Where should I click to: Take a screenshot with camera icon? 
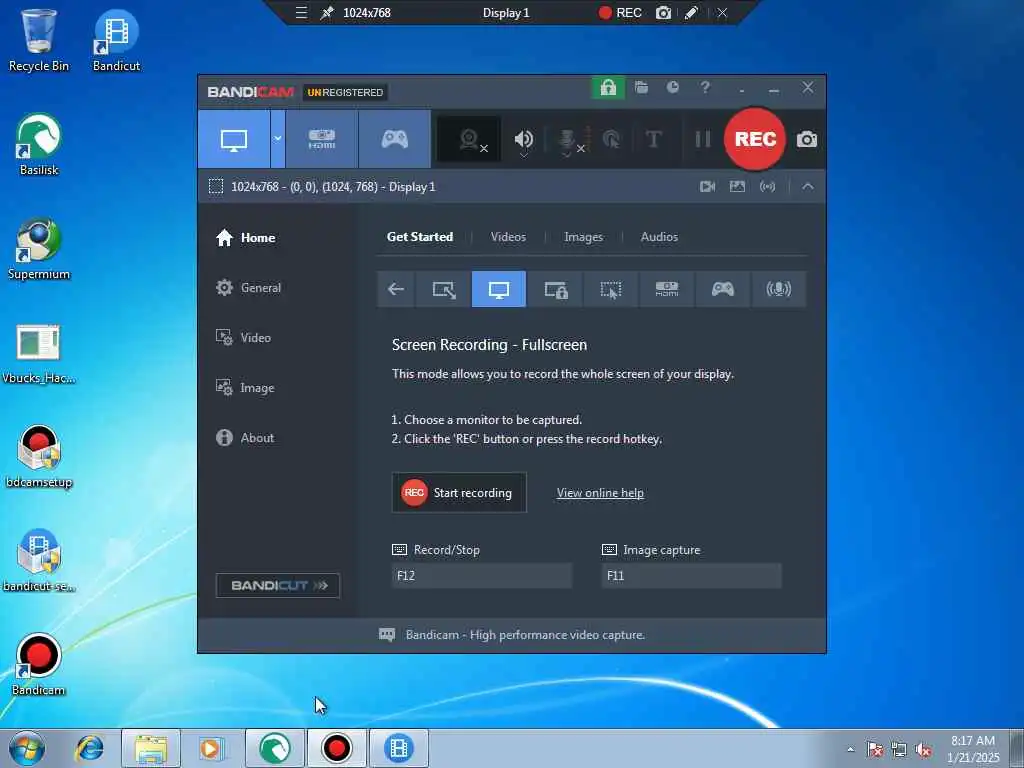807,139
